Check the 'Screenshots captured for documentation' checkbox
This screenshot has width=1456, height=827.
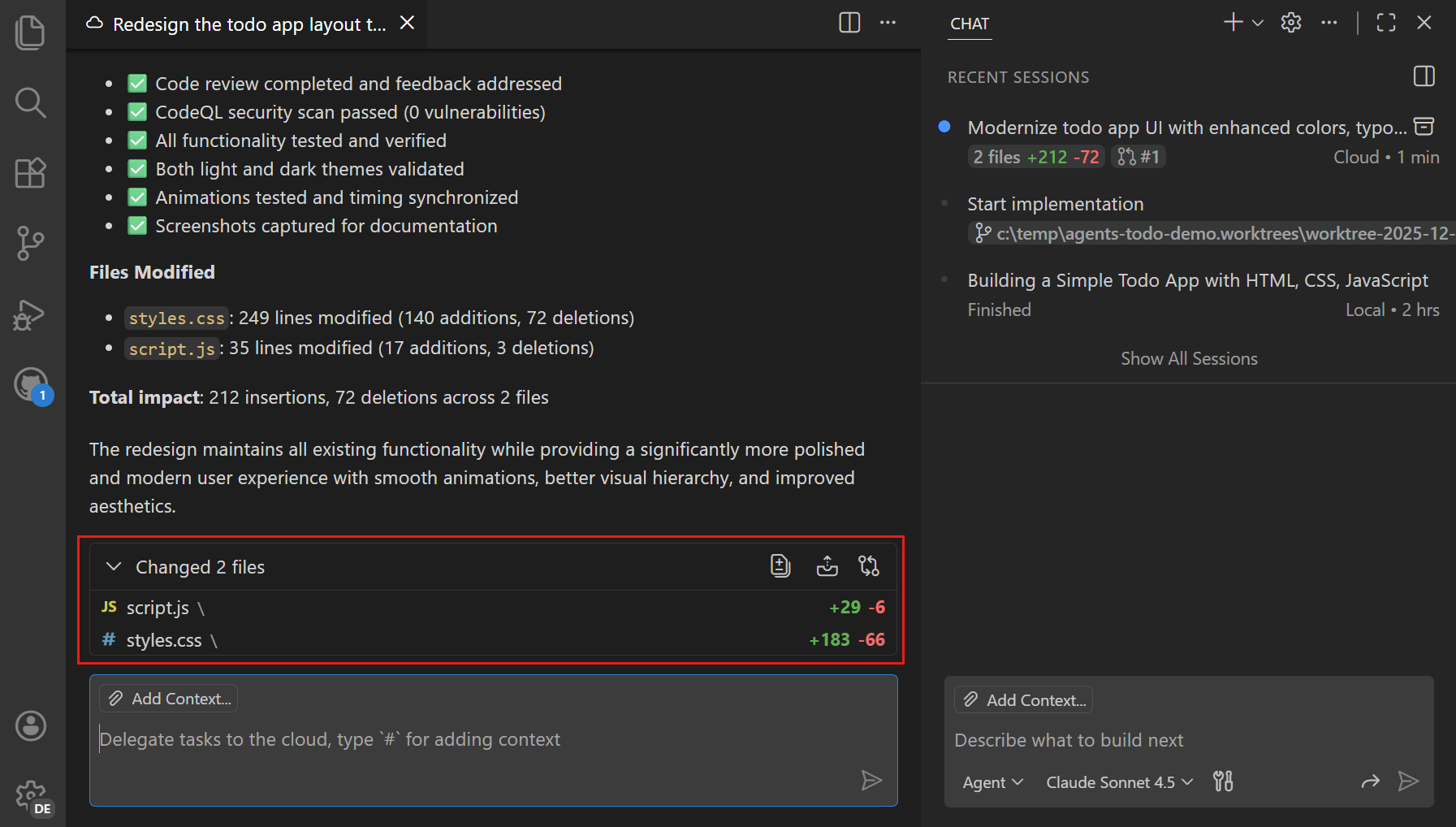coord(136,225)
